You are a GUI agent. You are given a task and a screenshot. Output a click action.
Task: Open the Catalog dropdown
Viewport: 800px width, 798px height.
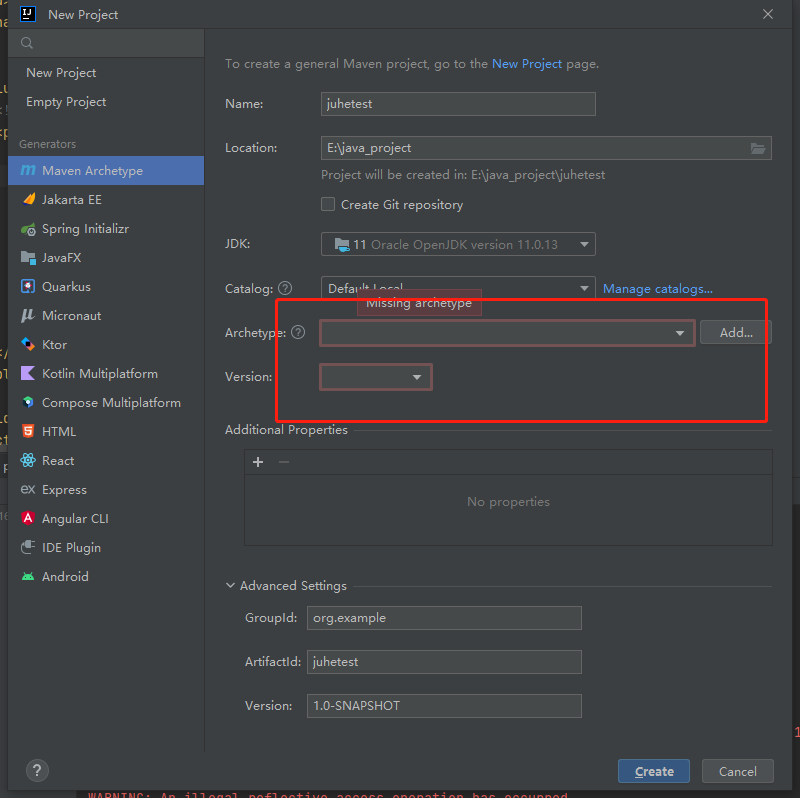pos(458,287)
